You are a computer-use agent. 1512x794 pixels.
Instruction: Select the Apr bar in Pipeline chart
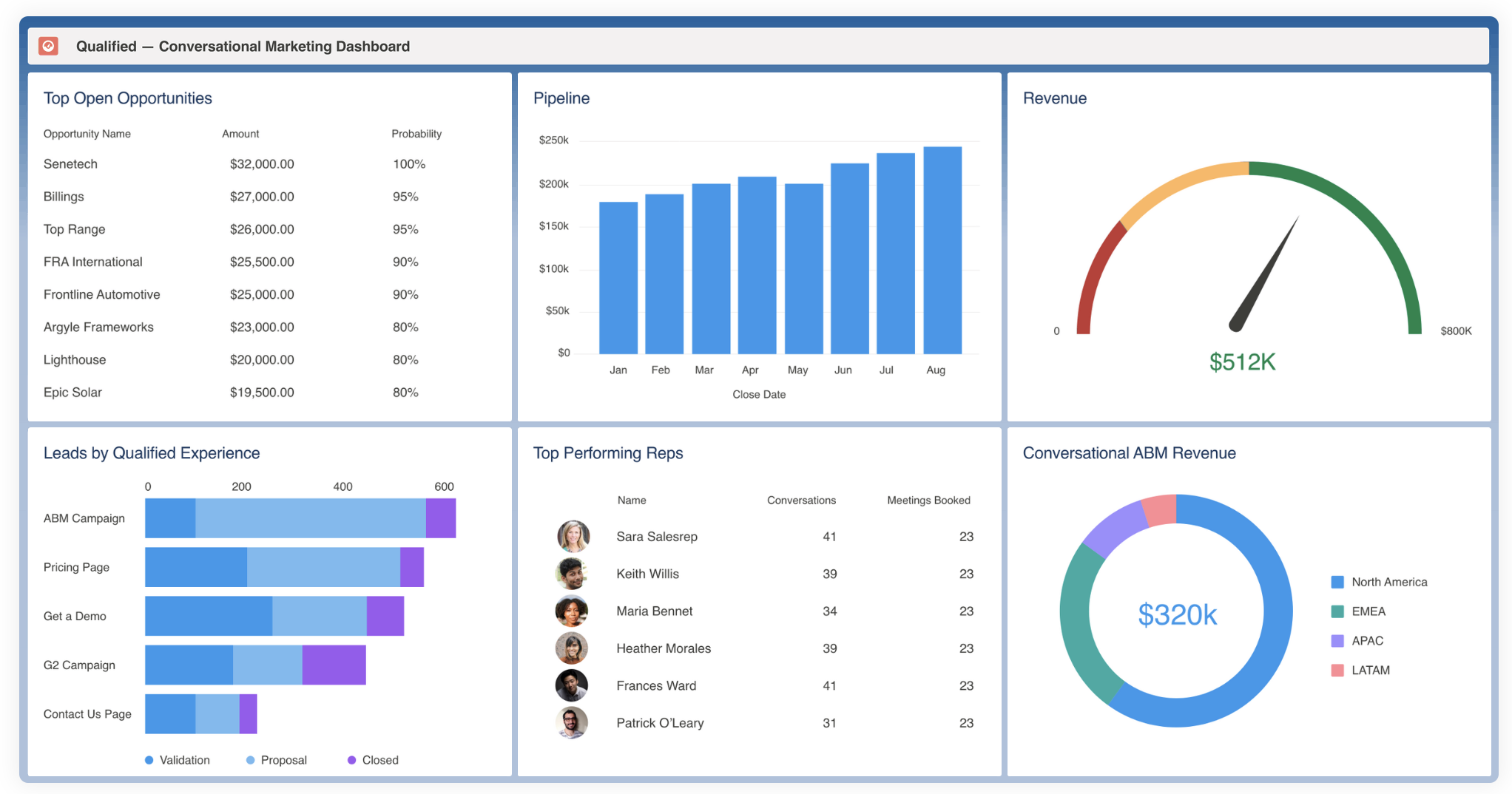click(x=757, y=265)
